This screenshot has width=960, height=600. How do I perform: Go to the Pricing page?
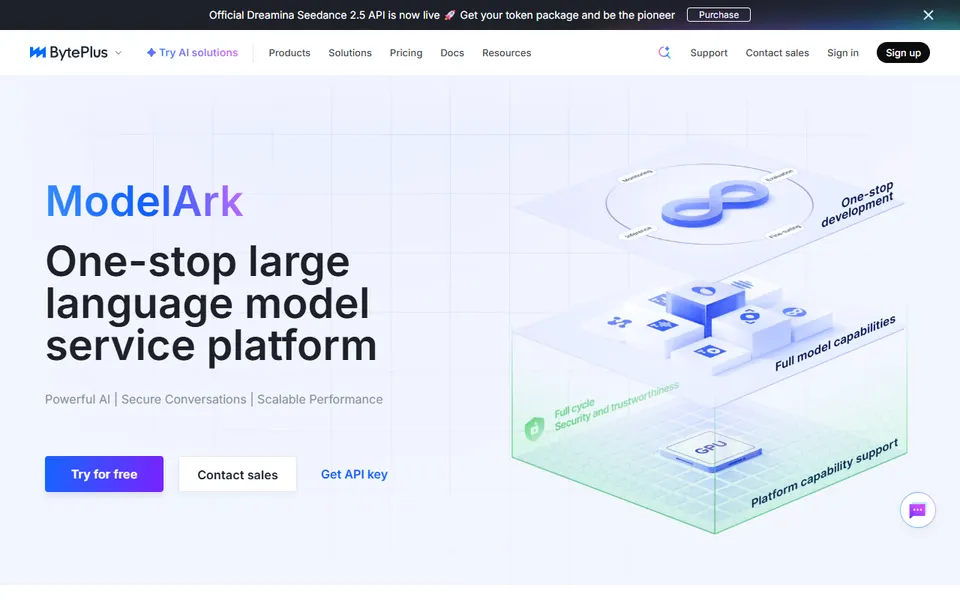pyautogui.click(x=406, y=53)
